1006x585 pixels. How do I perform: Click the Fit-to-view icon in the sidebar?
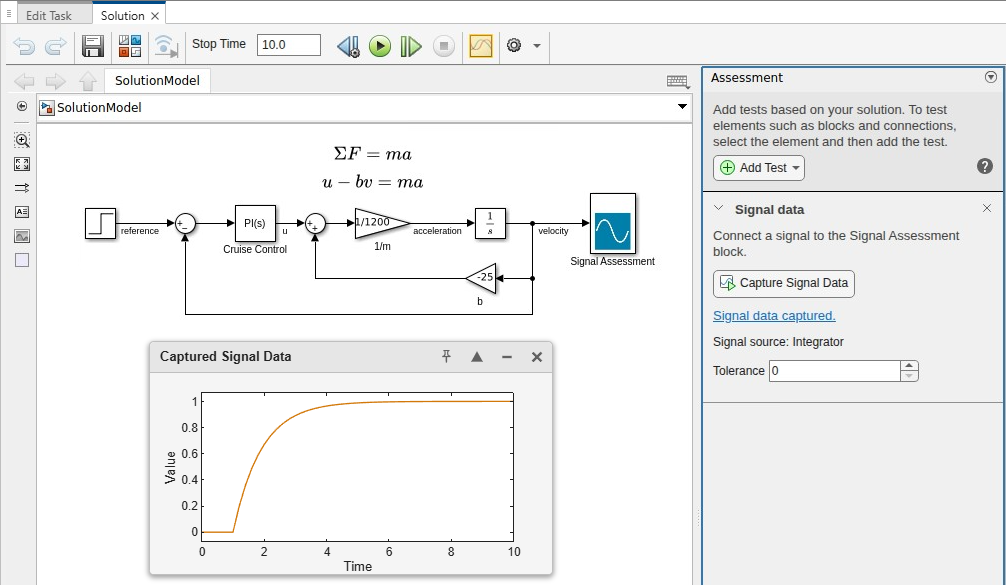[x=20, y=164]
